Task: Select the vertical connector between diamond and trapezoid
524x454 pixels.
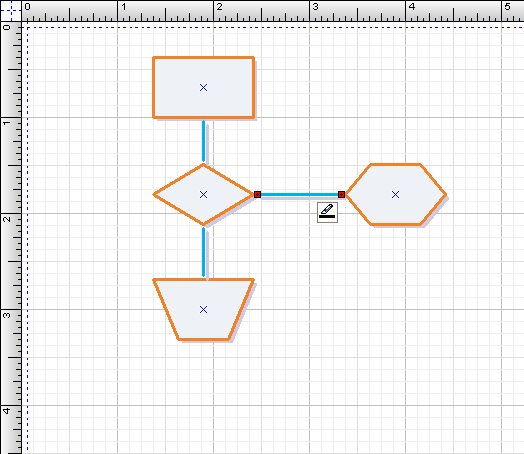Action: tap(204, 252)
